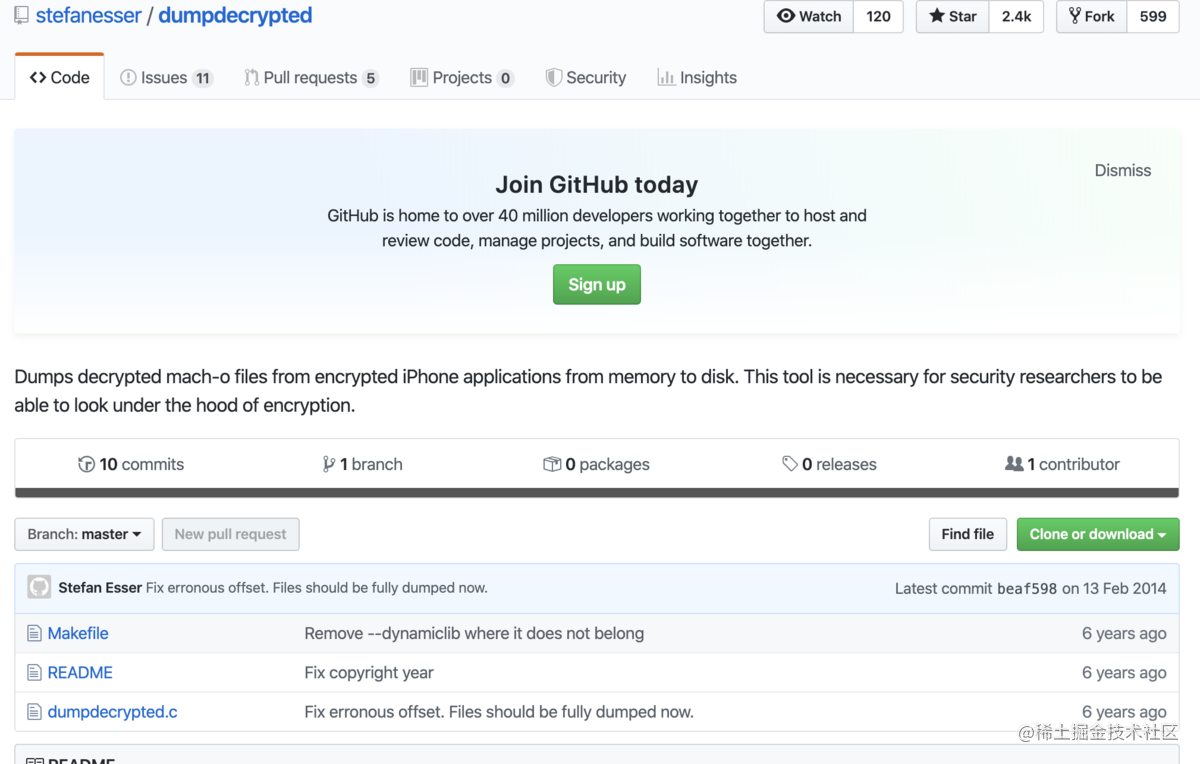Click the project board icon on Projects tab

[x=419, y=77]
